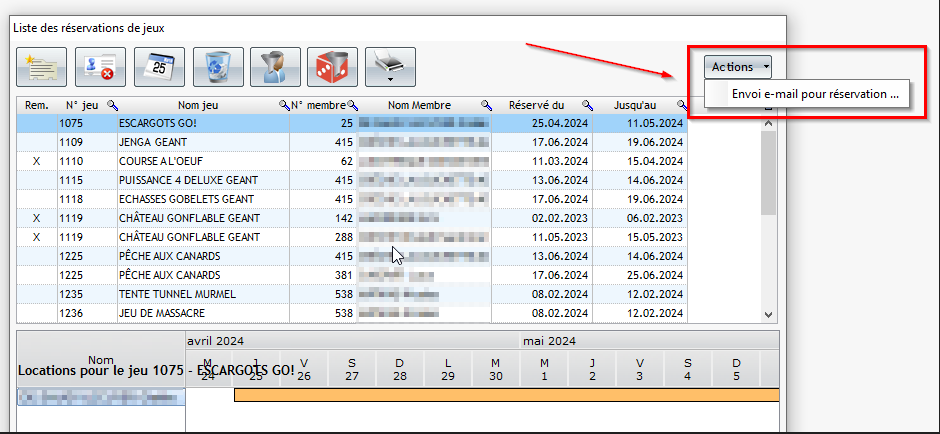Expand the printer button dropdown arrow
Screen dimensions: 940x434
(x=390, y=78)
